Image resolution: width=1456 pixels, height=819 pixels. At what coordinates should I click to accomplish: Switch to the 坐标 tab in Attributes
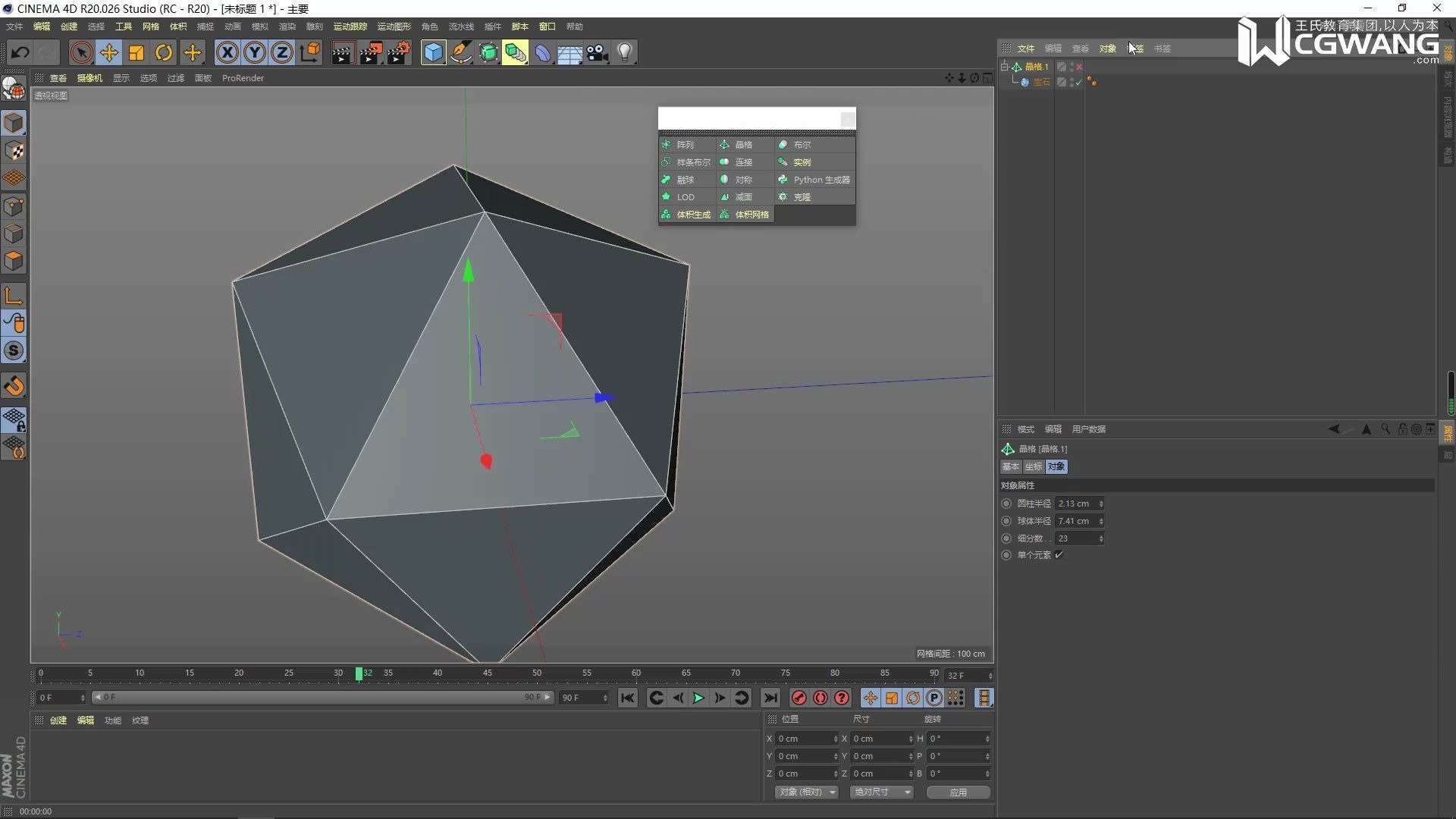click(x=1033, y=466)
